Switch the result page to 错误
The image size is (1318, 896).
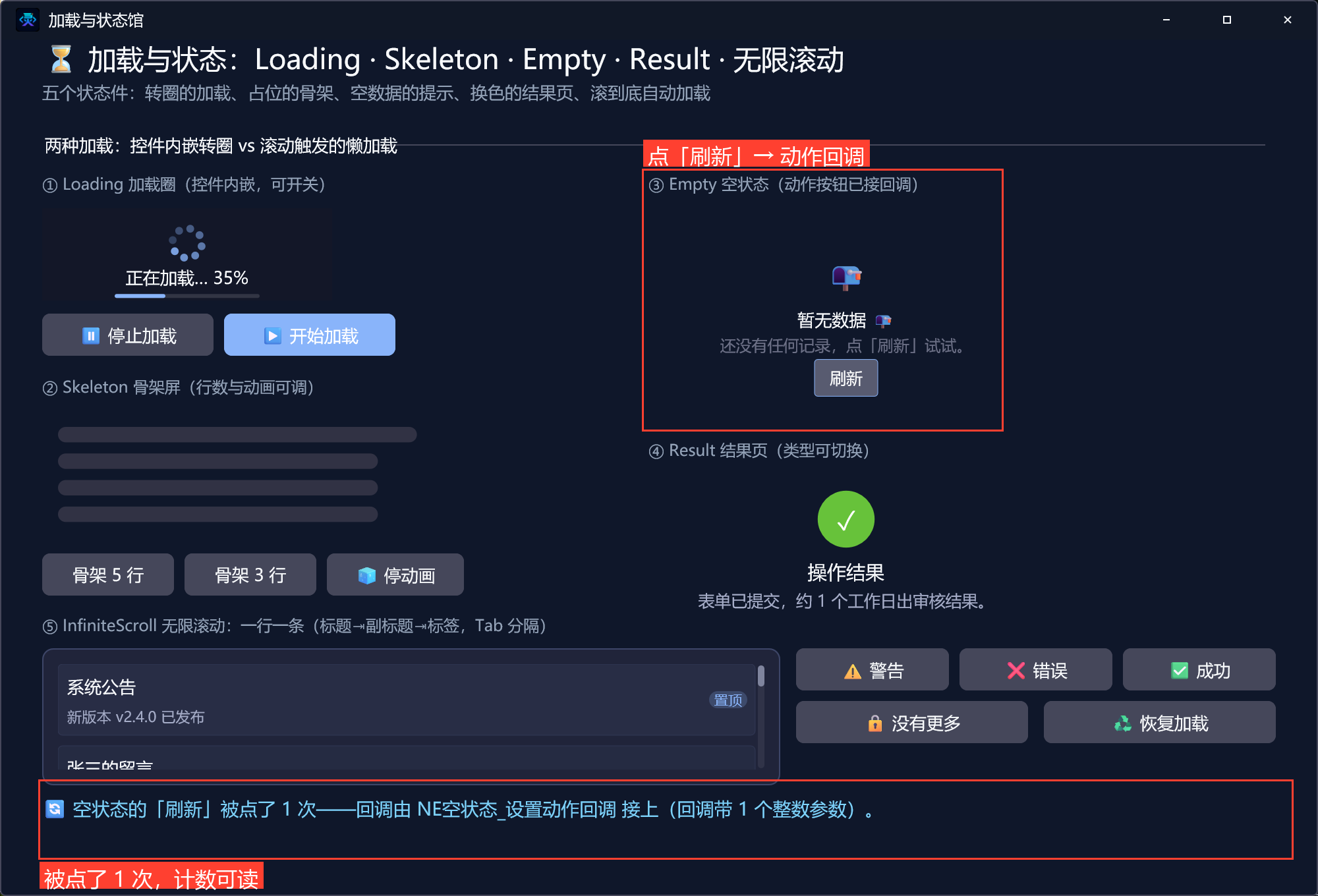1036,670
